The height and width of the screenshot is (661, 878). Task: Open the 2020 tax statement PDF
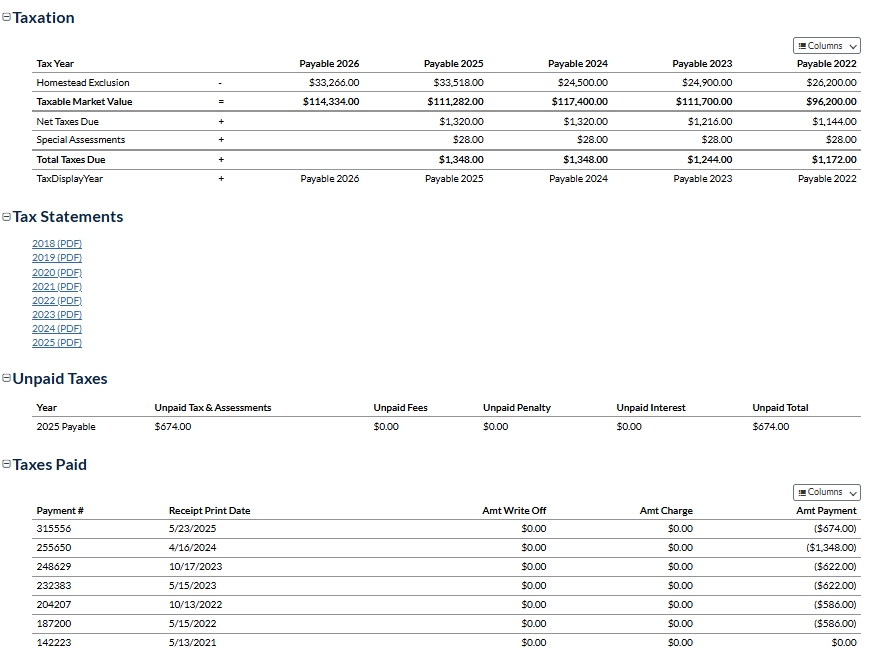click(x=57, y=272)
